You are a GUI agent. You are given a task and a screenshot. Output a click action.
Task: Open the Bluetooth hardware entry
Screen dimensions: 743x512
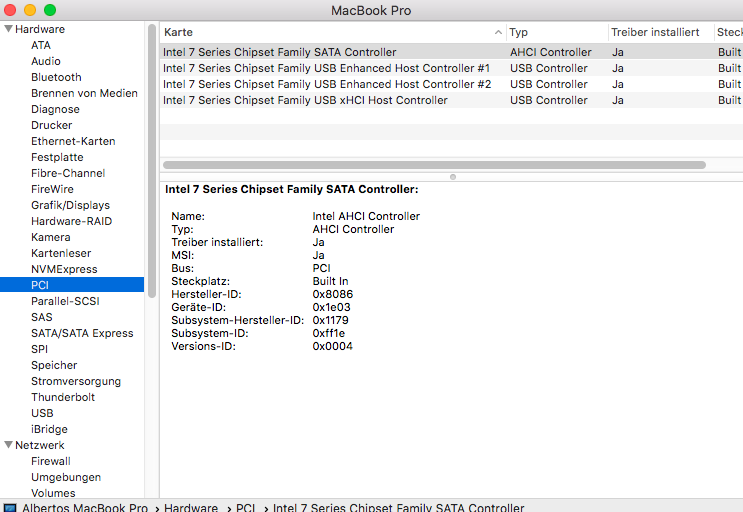pyautogui.click(x=56, y=77)
